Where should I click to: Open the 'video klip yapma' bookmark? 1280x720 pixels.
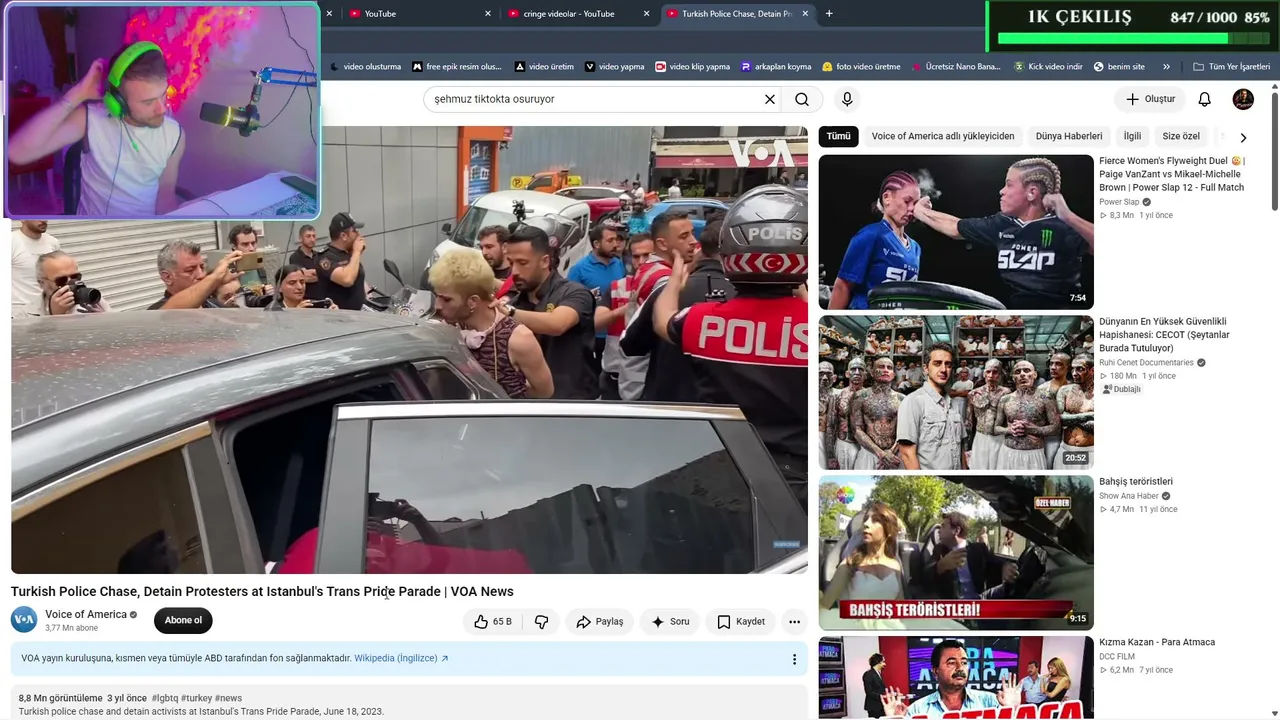coord(693,67)
